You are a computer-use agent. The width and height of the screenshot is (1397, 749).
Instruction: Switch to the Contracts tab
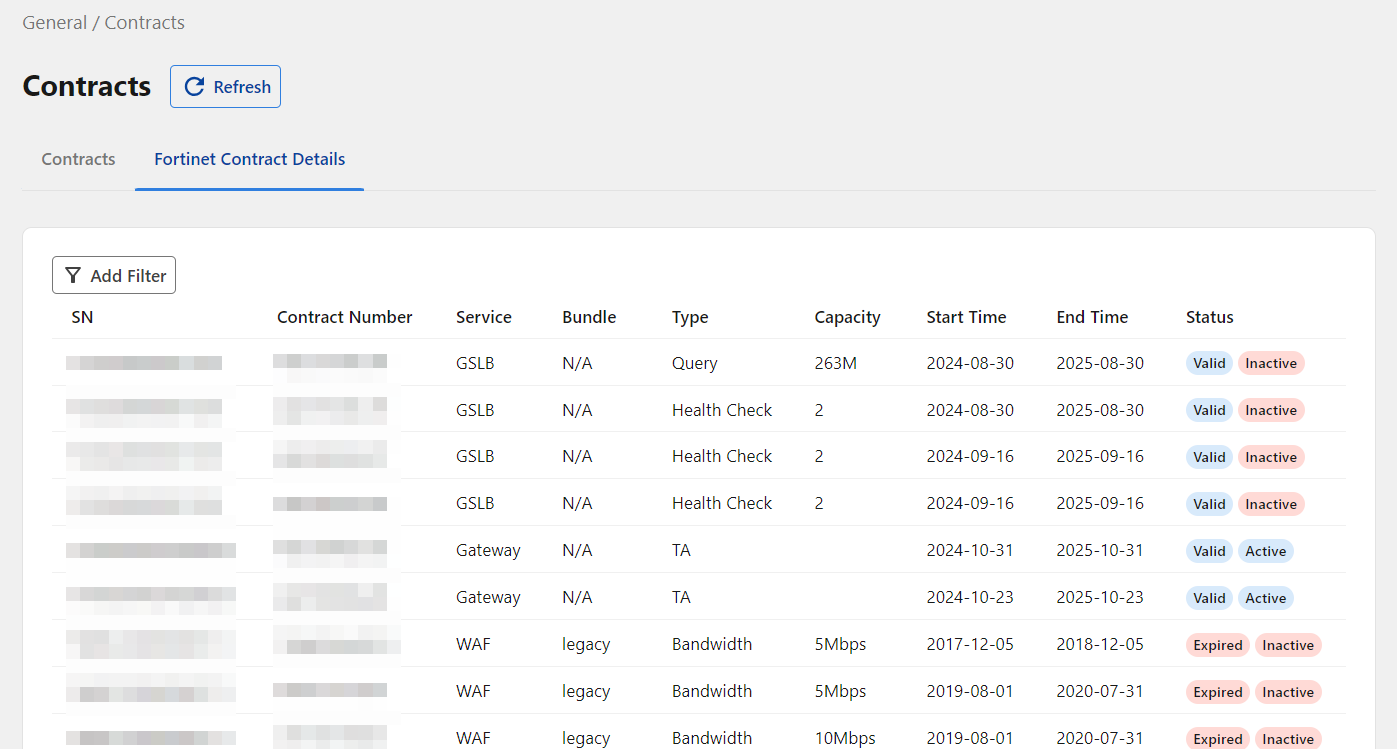coord(78,159)
